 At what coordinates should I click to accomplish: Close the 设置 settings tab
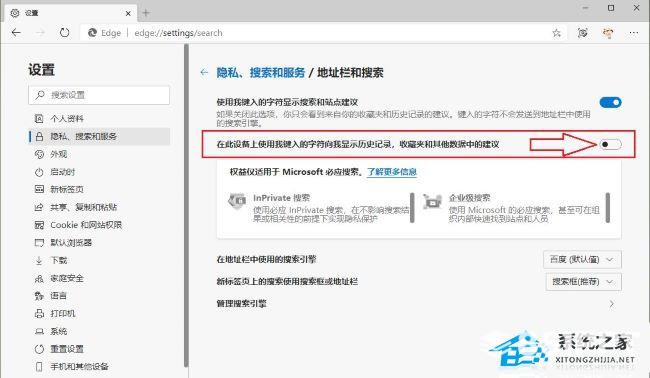point(128,13)
